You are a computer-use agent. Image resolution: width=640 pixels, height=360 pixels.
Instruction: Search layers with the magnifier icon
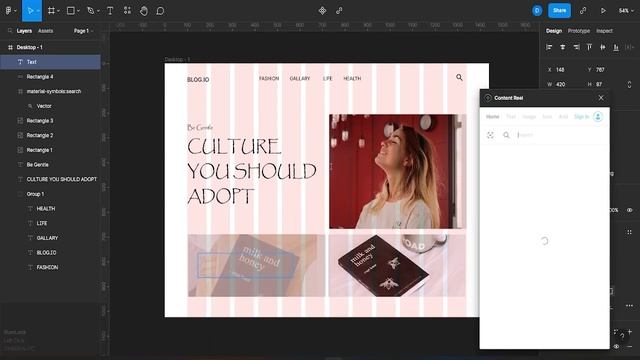10,31
